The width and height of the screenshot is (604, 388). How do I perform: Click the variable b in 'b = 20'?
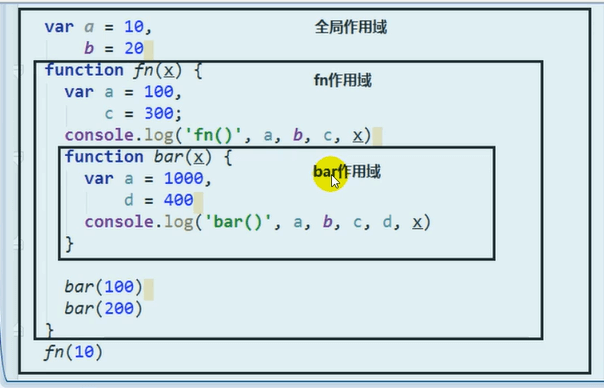pos(89,48)
